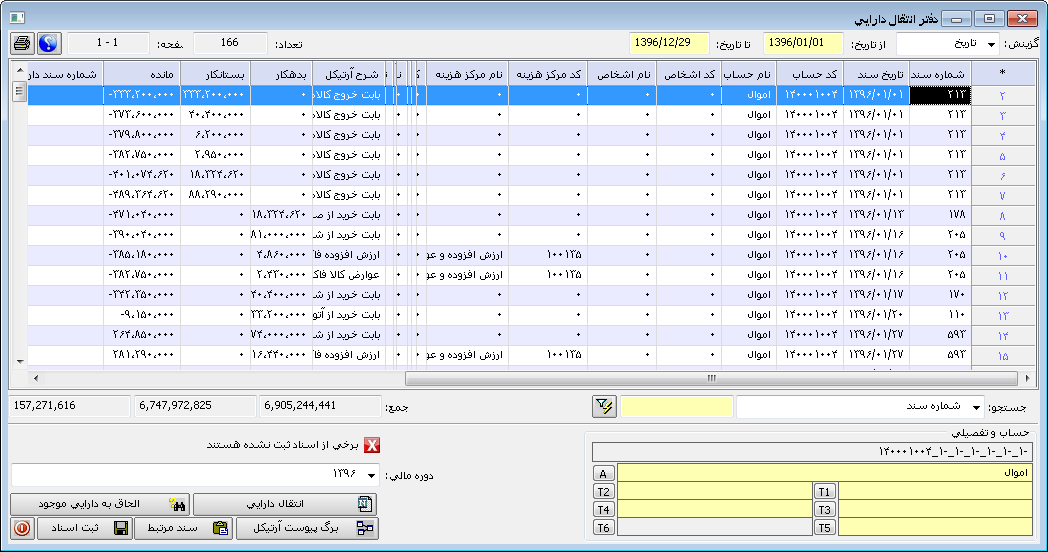This screenshot has height=552, width=1048.
Task: Sort by the تاريخ سند column header
Action: click(x=876, y=74)
